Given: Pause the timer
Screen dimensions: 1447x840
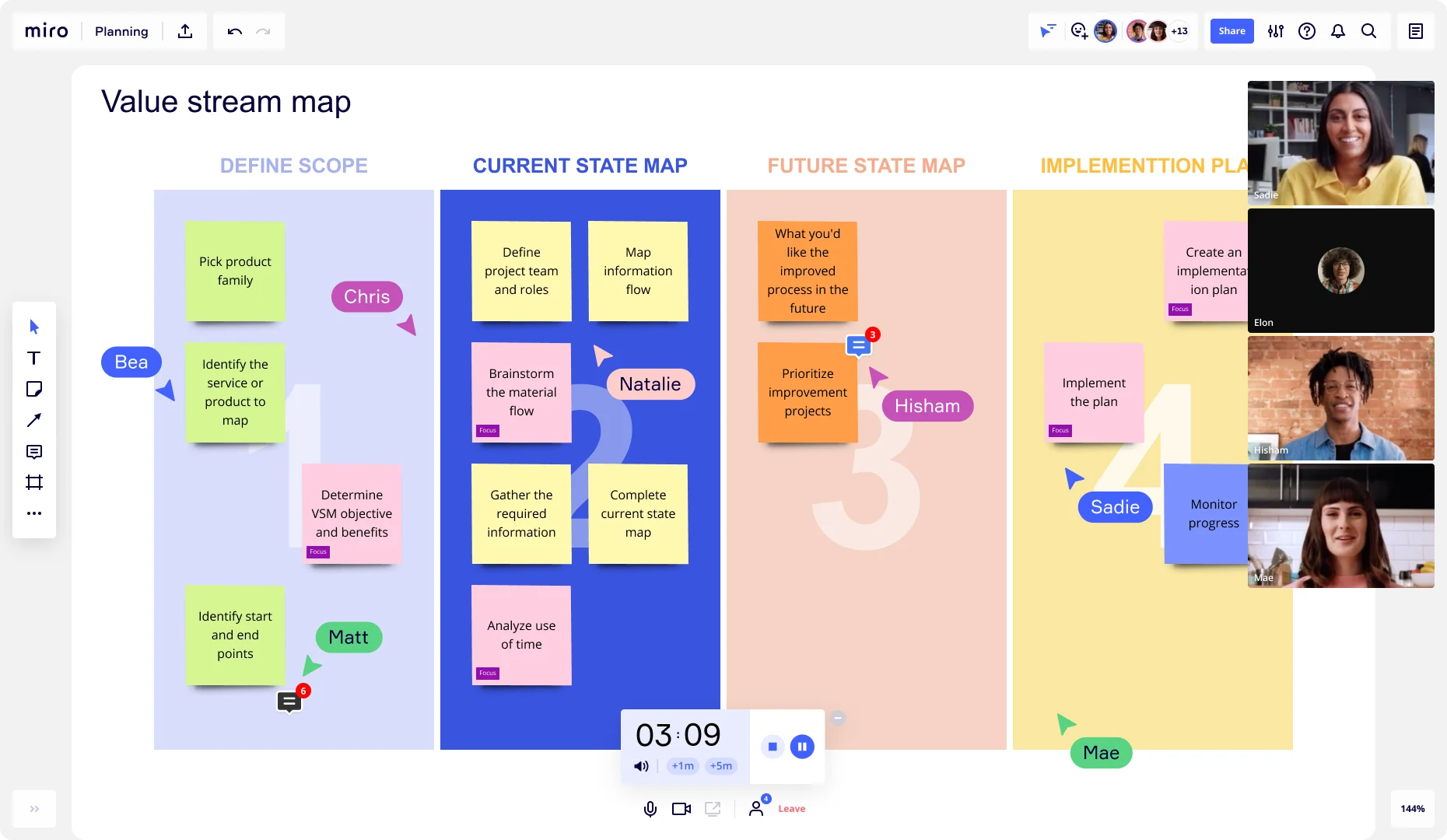Looking at the screenshot, I should click(x=802, y=747).
